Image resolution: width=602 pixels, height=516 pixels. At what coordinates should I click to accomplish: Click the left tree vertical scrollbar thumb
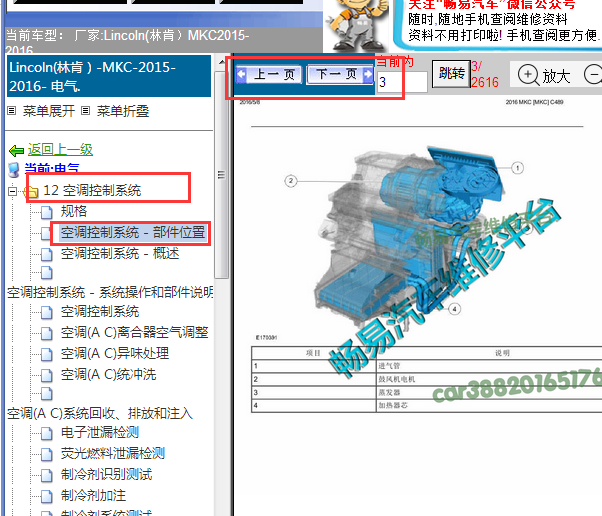point(221,175)
